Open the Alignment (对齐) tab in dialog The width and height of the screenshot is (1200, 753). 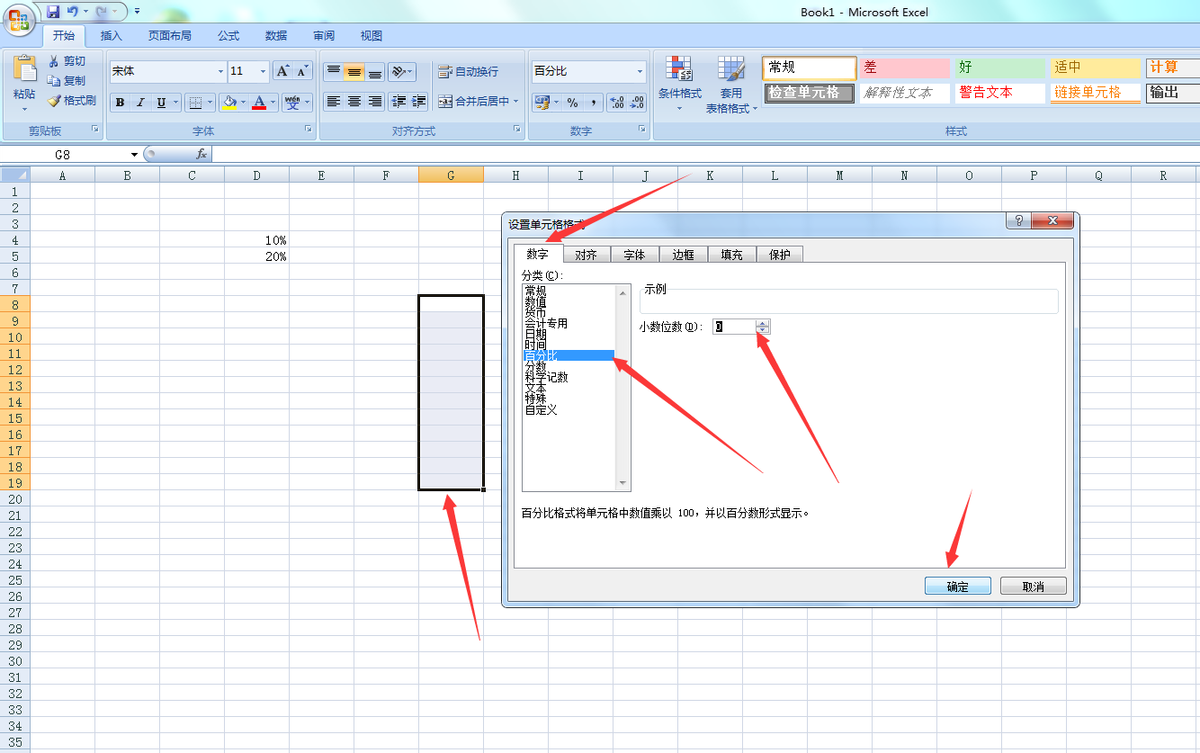tap(586, 255)
